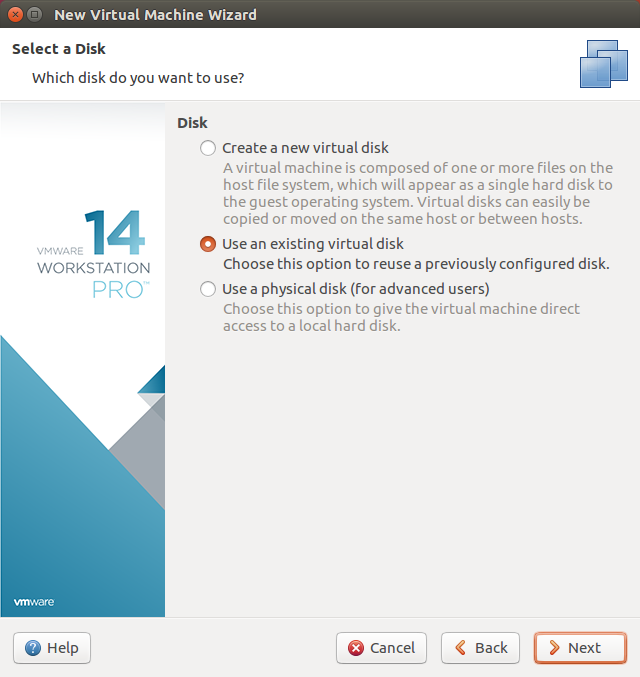Click the Workstation PRO branding text

(94, 279)
